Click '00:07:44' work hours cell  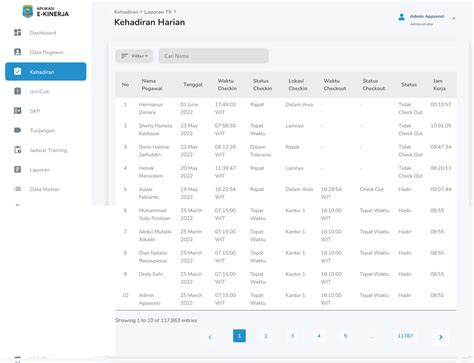[x=441, y=189]
